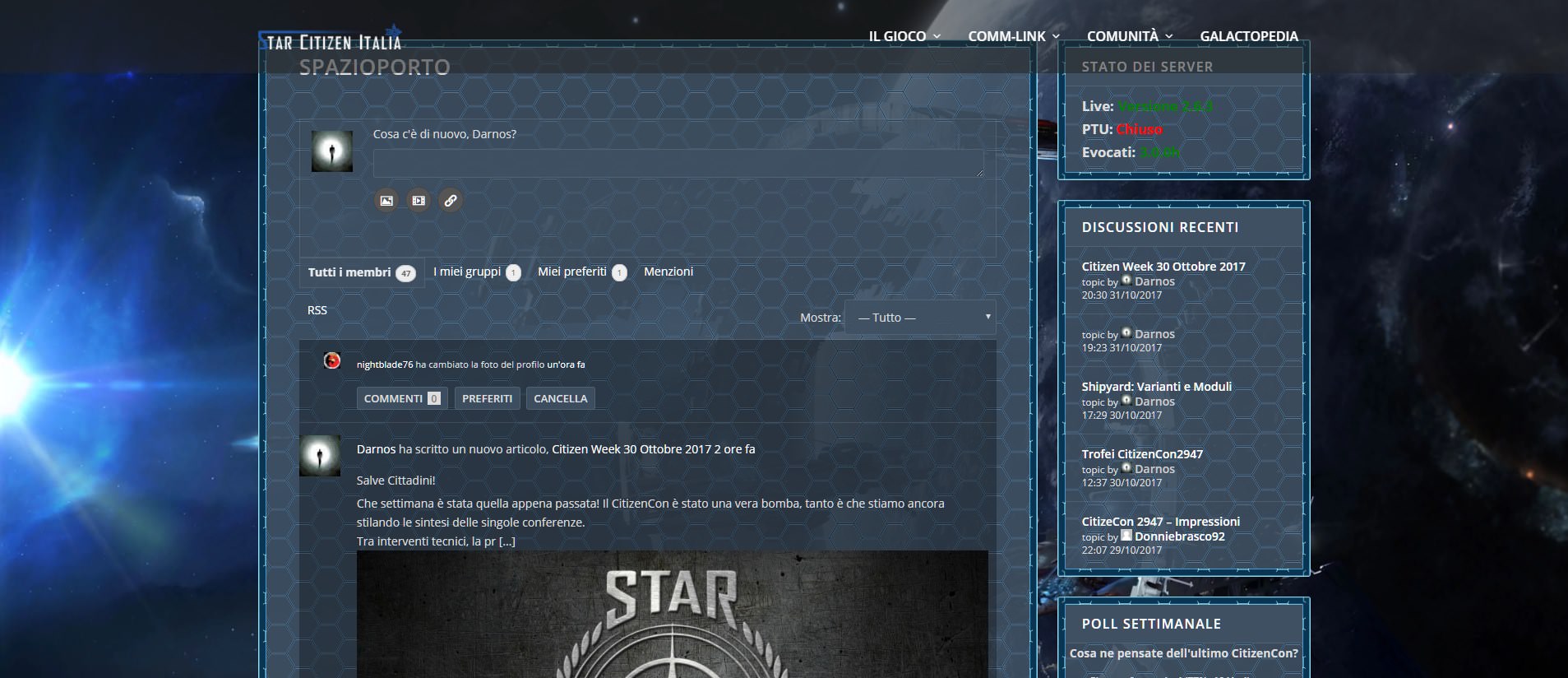1568x678 pixels.
Task: Click the PREFERITI button
Action: pyautogui.click(x=487, y=398)
